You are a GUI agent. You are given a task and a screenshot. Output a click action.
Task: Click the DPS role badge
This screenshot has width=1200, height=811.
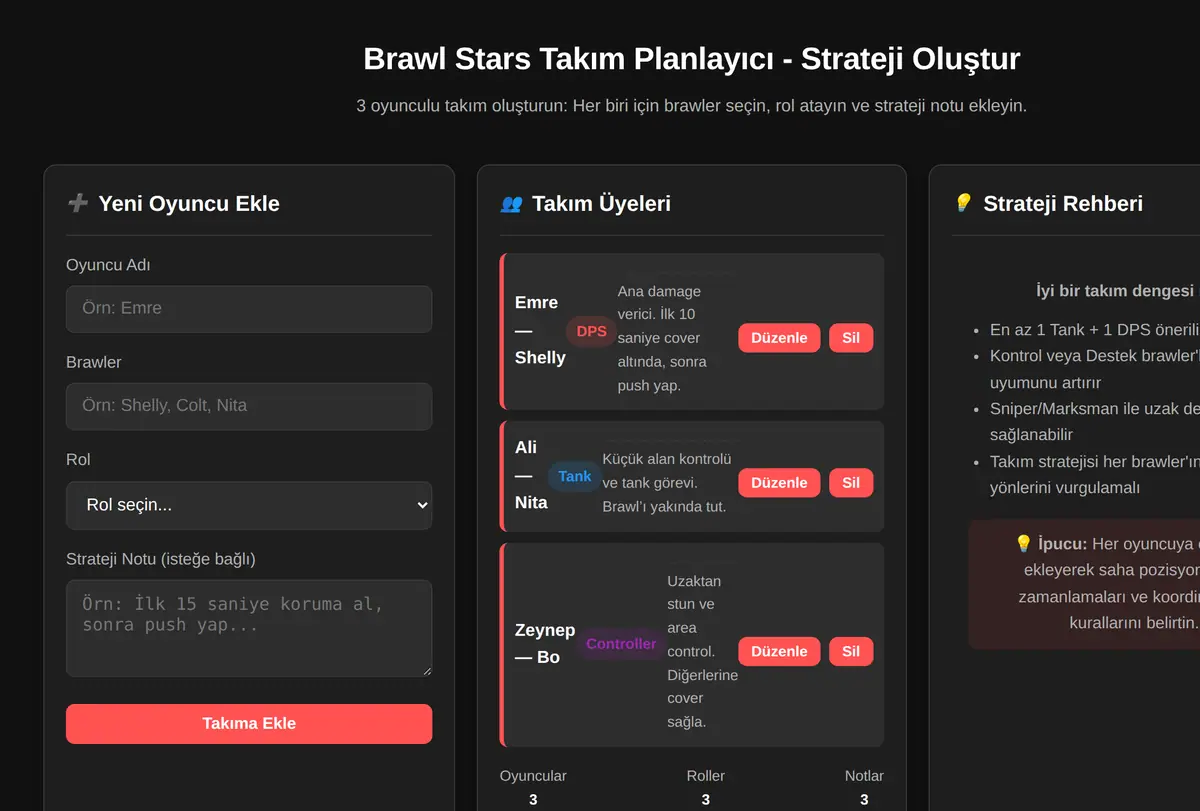pyautogui.click(x=592, y=331)
